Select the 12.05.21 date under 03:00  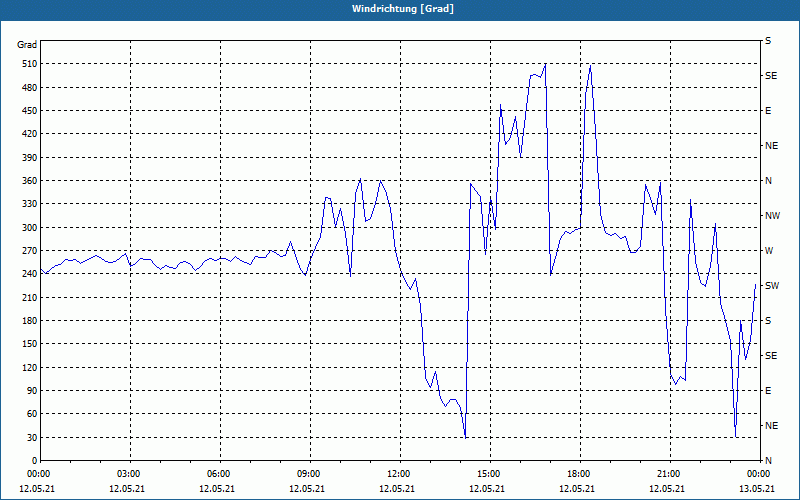pyautogui.click(x=127, y=489)
